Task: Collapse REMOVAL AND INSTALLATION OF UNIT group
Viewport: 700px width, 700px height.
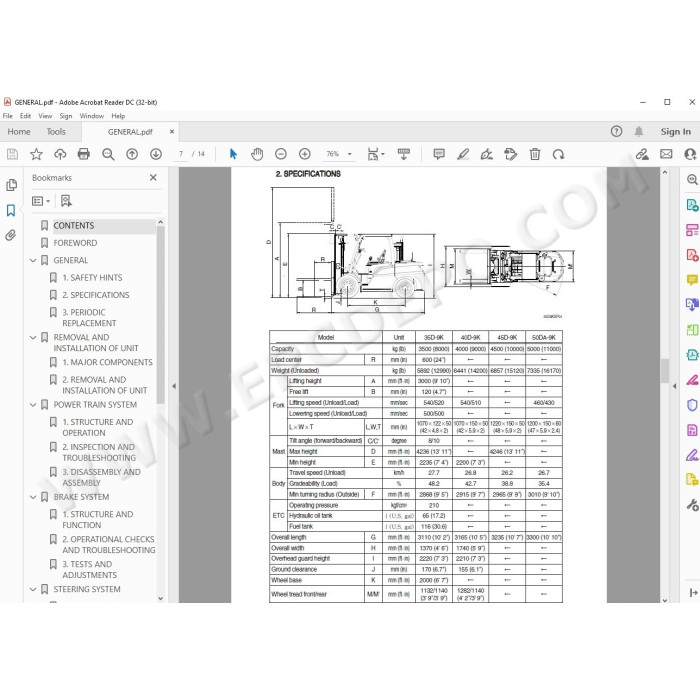Action: 33,338
